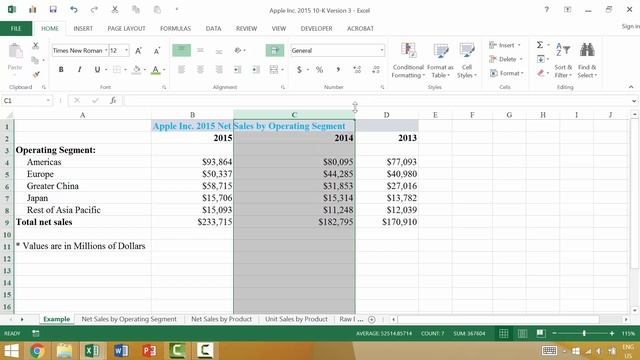
Task: Expand the formula bar
Action: (x=634, y=100)
